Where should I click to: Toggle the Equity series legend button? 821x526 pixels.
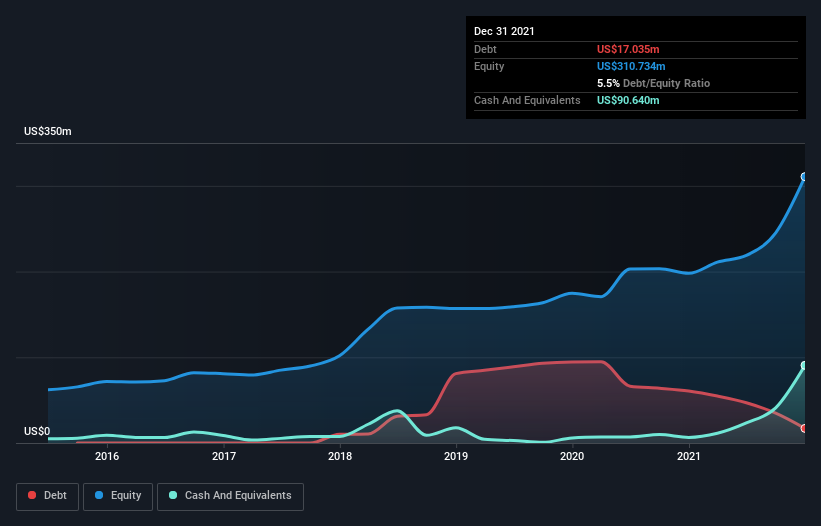pyautogui.click(x=118, y=496)
